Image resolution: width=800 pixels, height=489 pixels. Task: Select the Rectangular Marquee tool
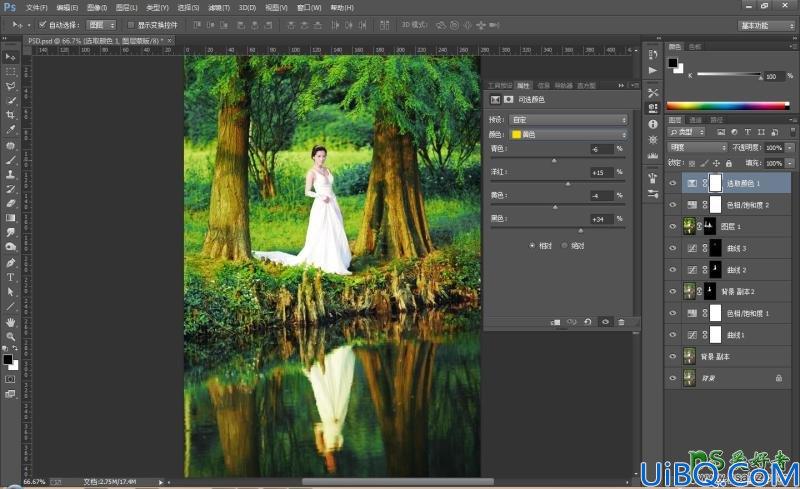point(10,71)
